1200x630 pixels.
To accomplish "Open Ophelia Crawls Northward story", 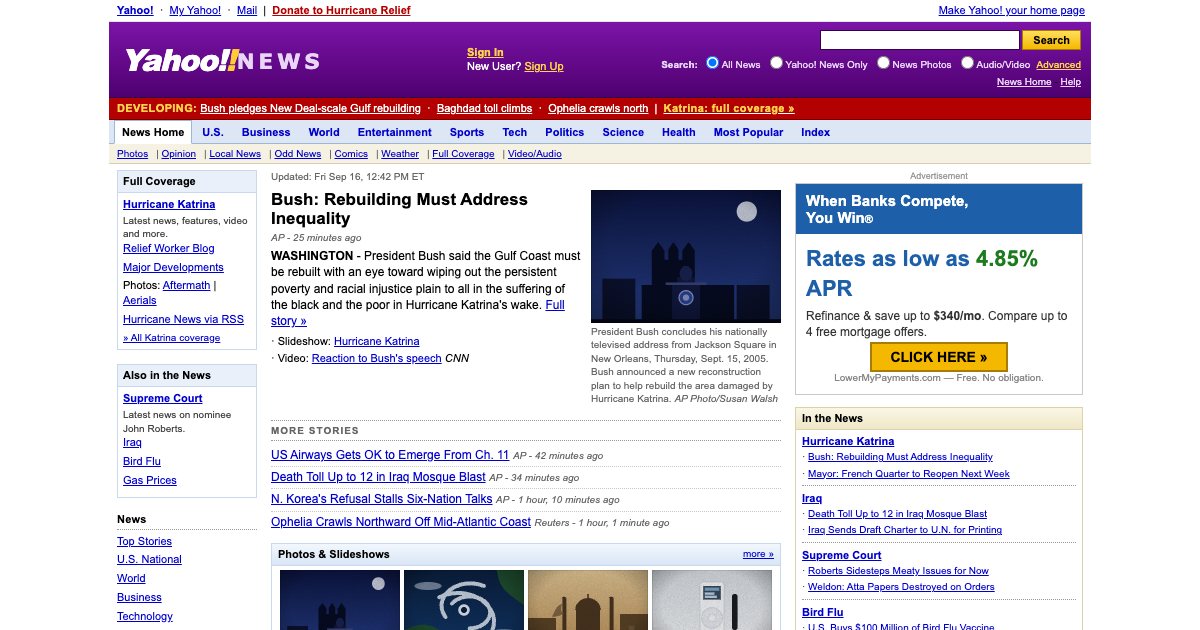I will tap(401, 522).
